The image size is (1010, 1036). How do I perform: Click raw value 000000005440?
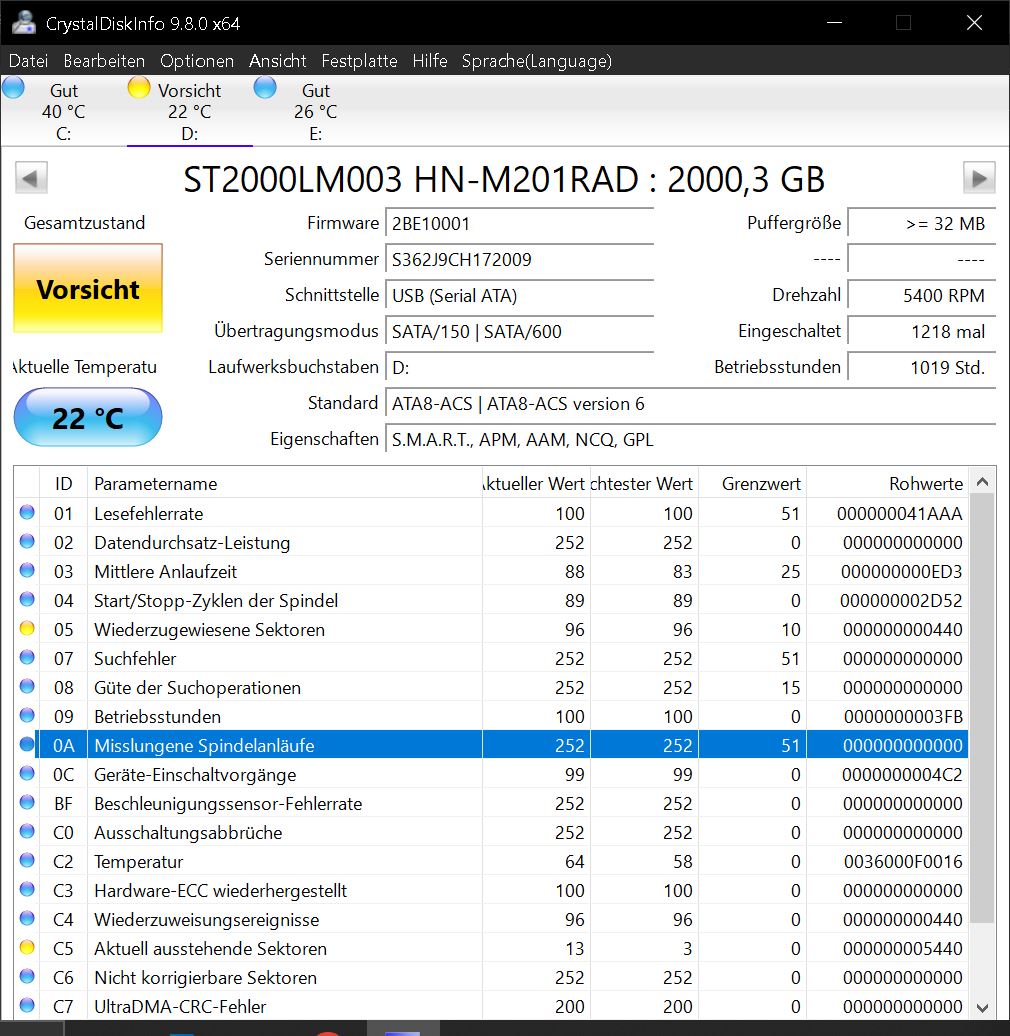point(902,948)
